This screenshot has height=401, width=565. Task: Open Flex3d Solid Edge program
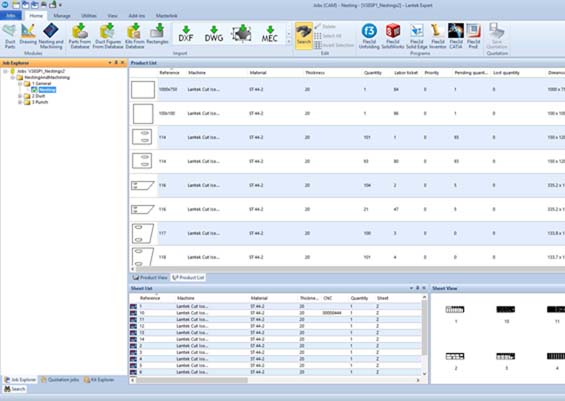point(417,36)
